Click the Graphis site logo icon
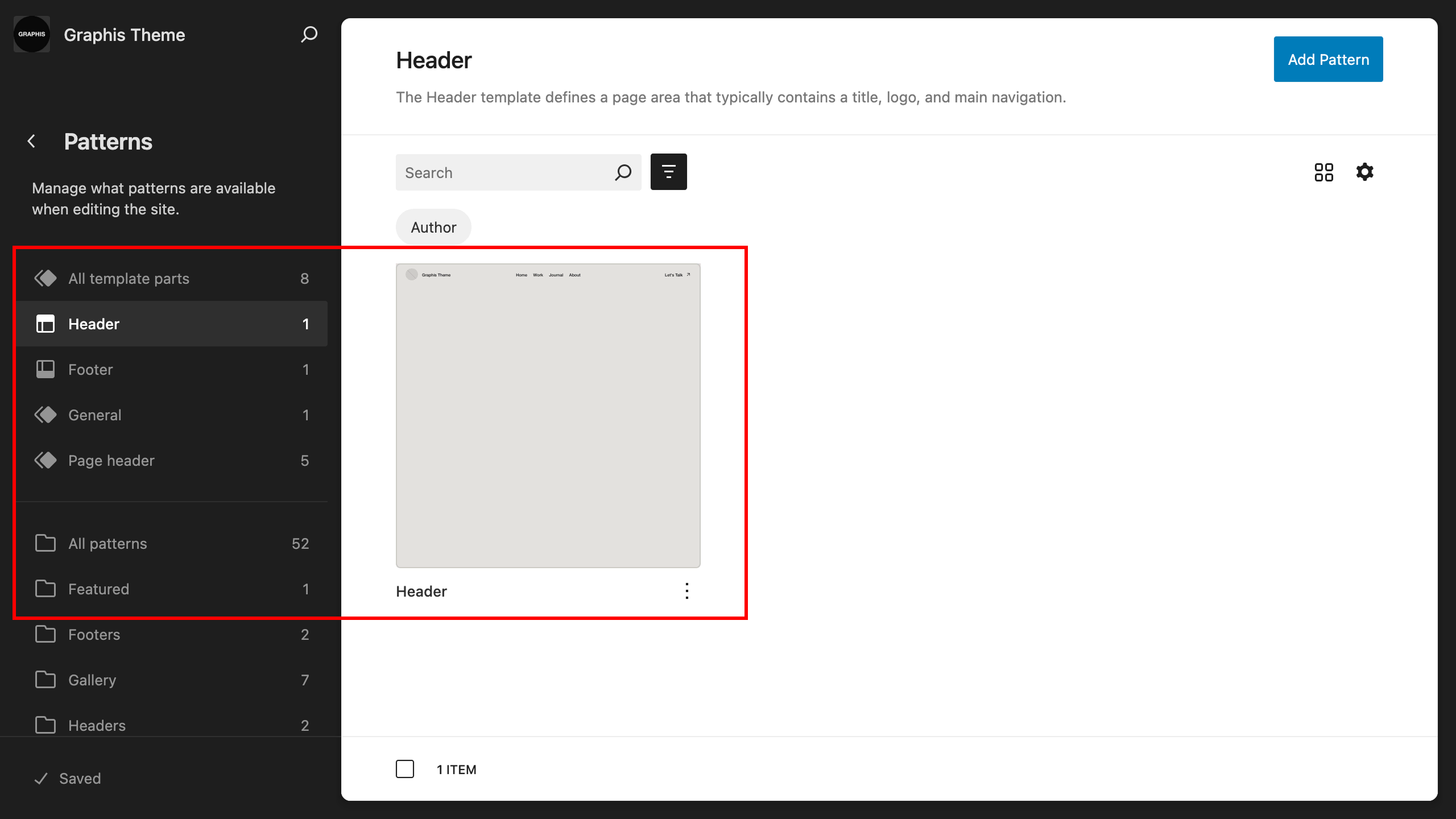 [32, 34]
